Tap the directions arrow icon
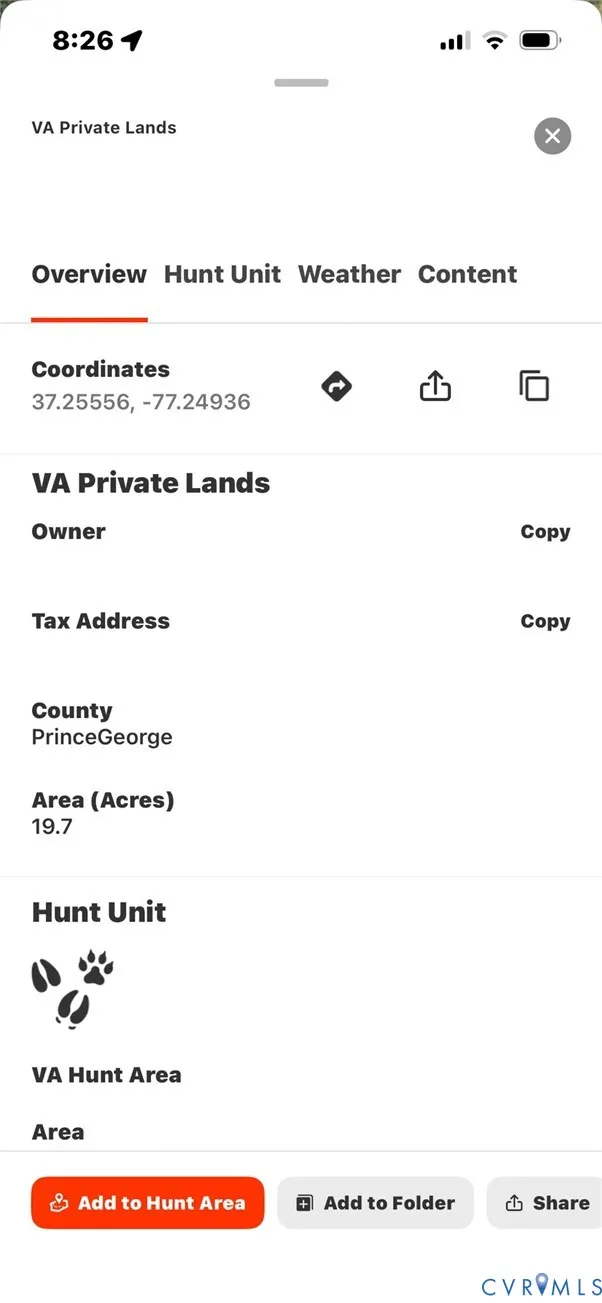Image resolution: width=602 pixels, height=1303 pixels. (x=337, y=386)
